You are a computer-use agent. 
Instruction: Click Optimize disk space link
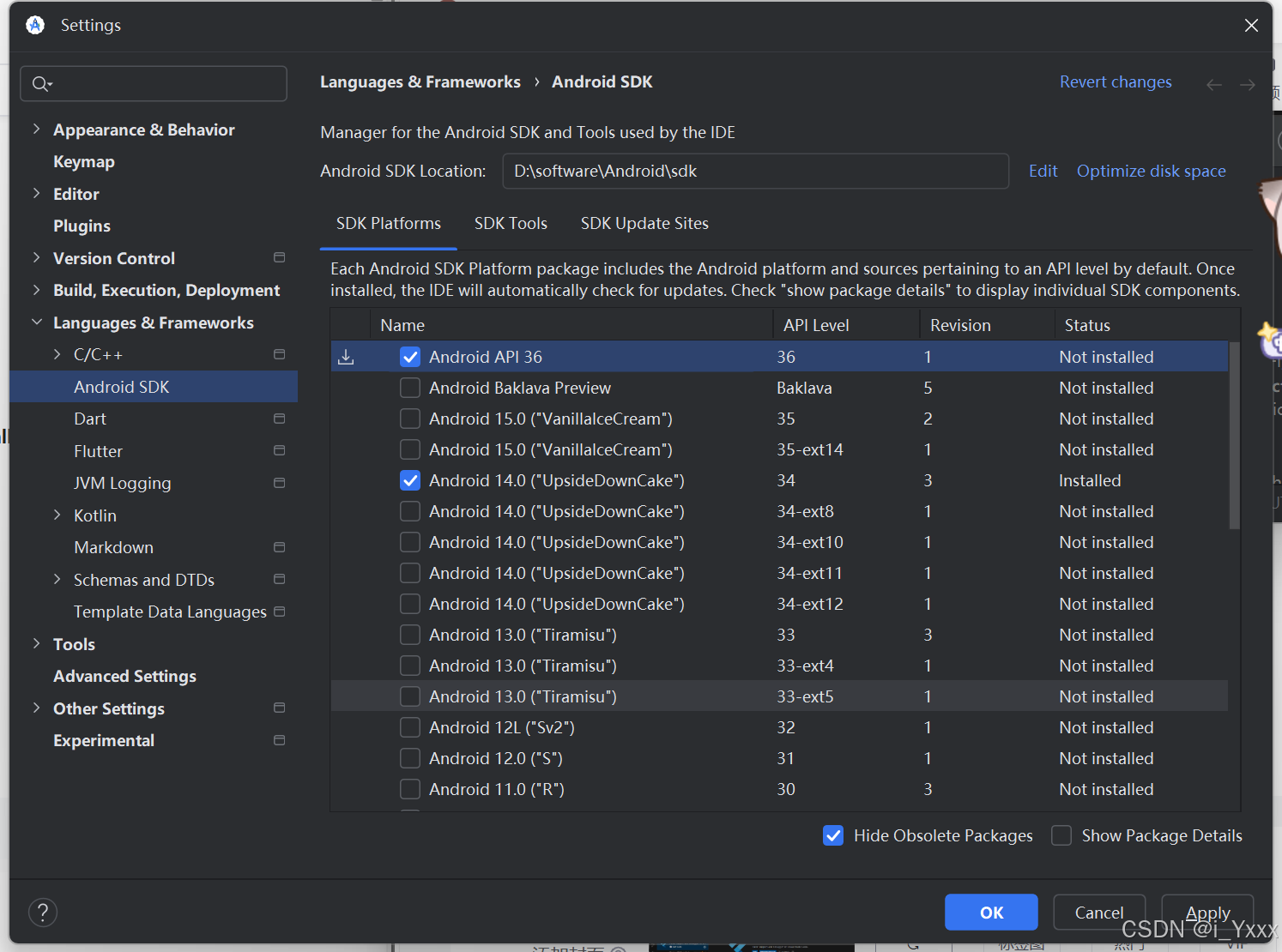click(x=1151, y=171)
